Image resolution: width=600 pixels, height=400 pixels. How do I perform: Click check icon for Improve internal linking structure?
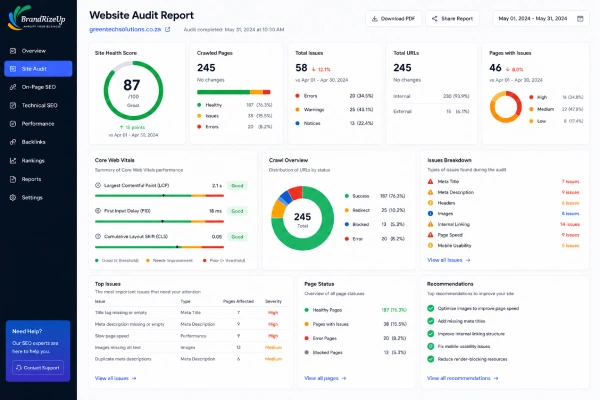click(431, 334)
